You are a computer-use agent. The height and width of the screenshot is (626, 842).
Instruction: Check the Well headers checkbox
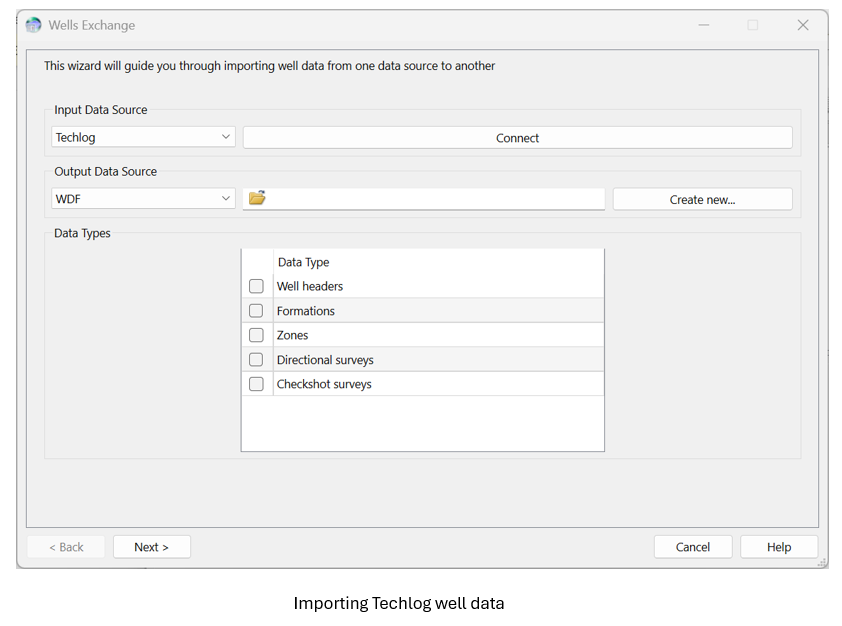pos(256,286)
